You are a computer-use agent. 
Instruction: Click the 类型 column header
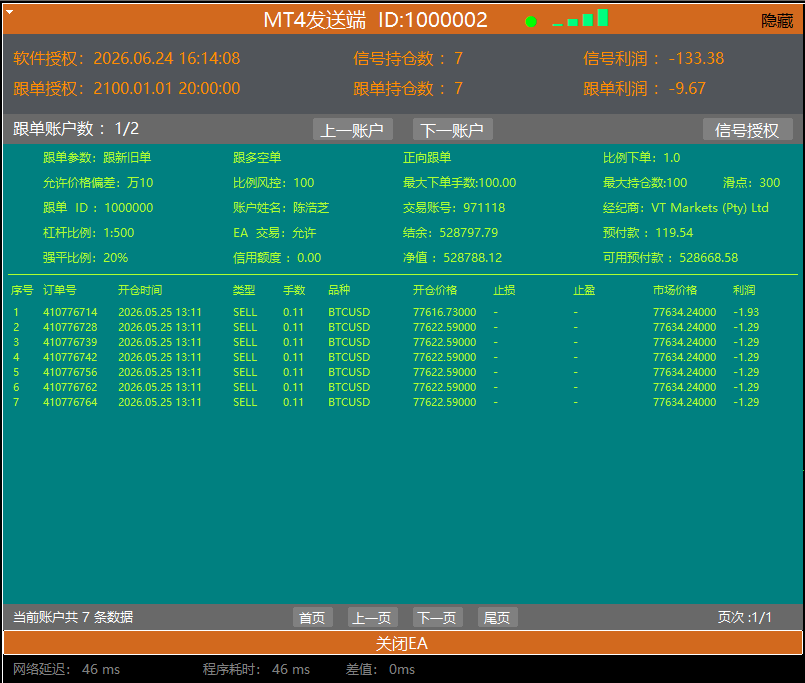[x=244, y=290]
